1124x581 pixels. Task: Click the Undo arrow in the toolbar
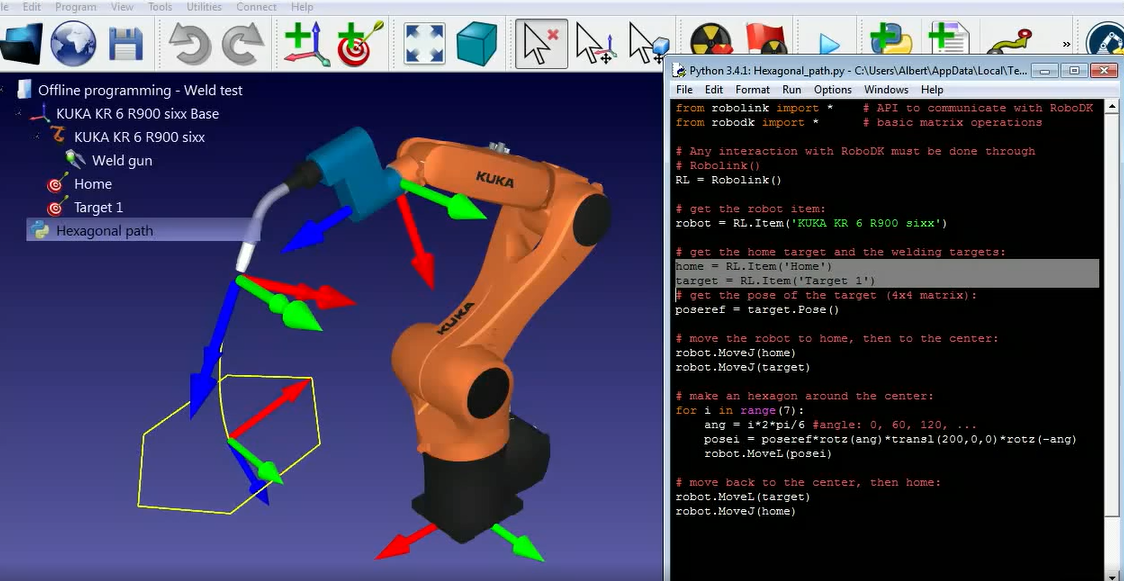coord(189,44)
